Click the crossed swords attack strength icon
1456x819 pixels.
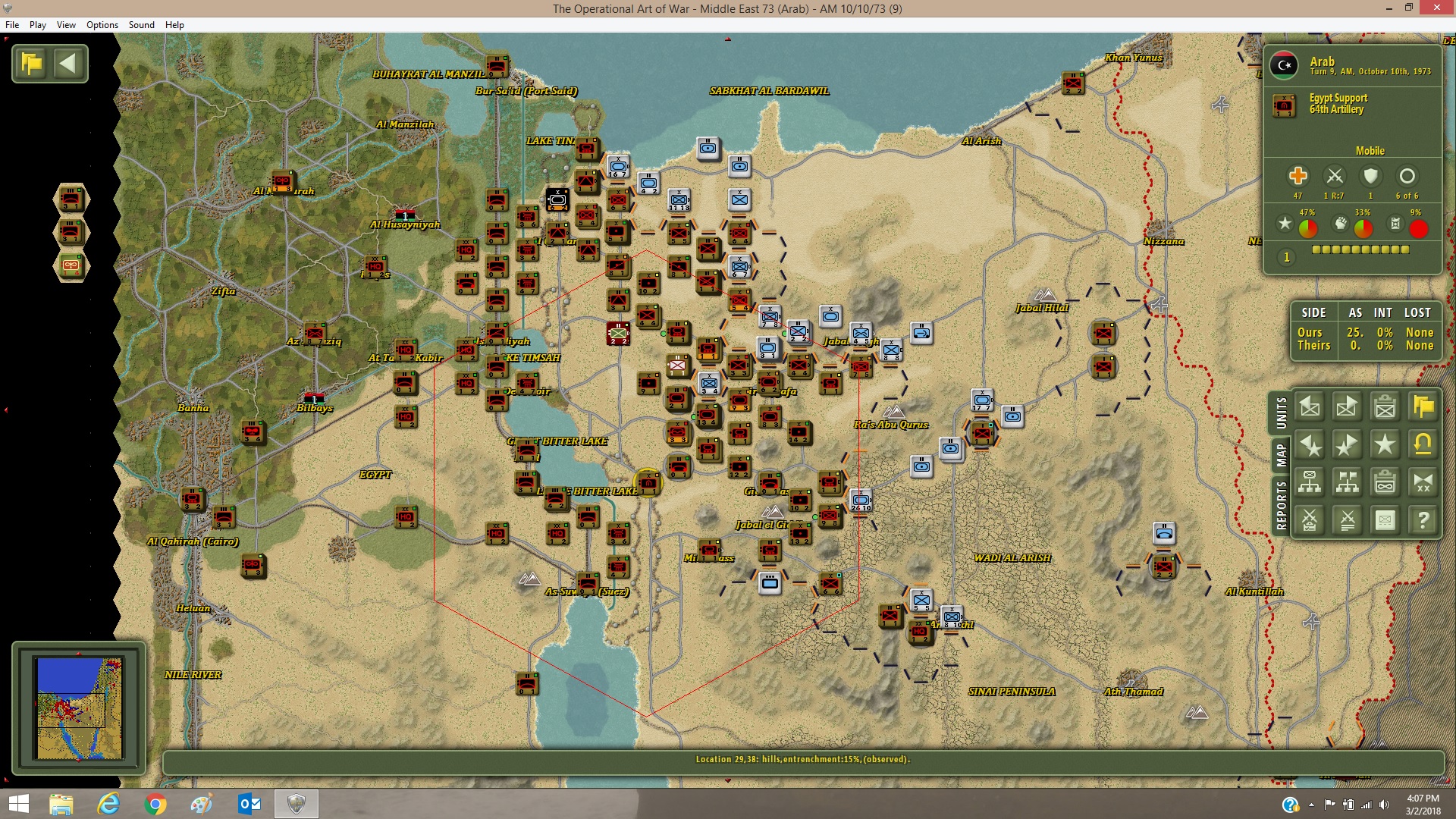tap(1334, 176)
